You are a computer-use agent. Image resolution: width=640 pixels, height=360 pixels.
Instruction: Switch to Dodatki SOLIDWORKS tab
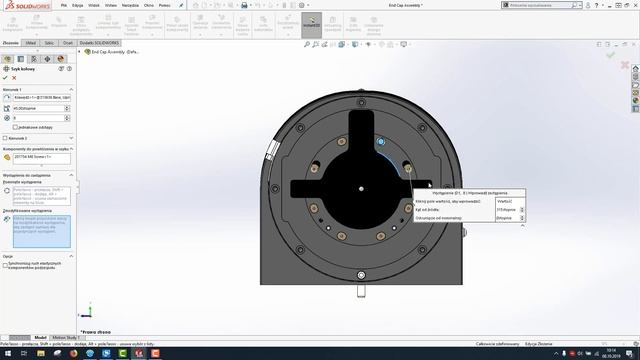(x=99, y=43)
